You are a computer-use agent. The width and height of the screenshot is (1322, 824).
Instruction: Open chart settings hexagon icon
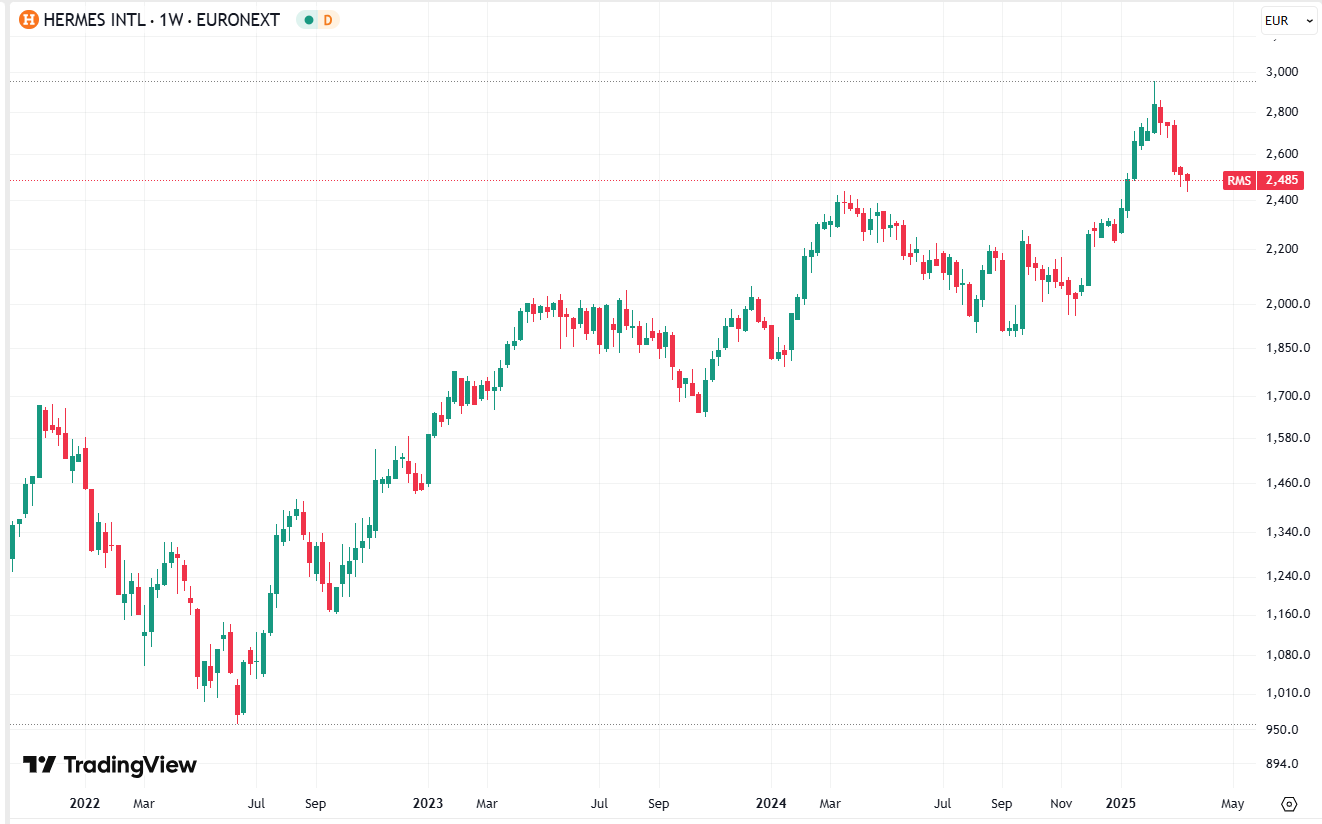click(x=1289, y=803)
